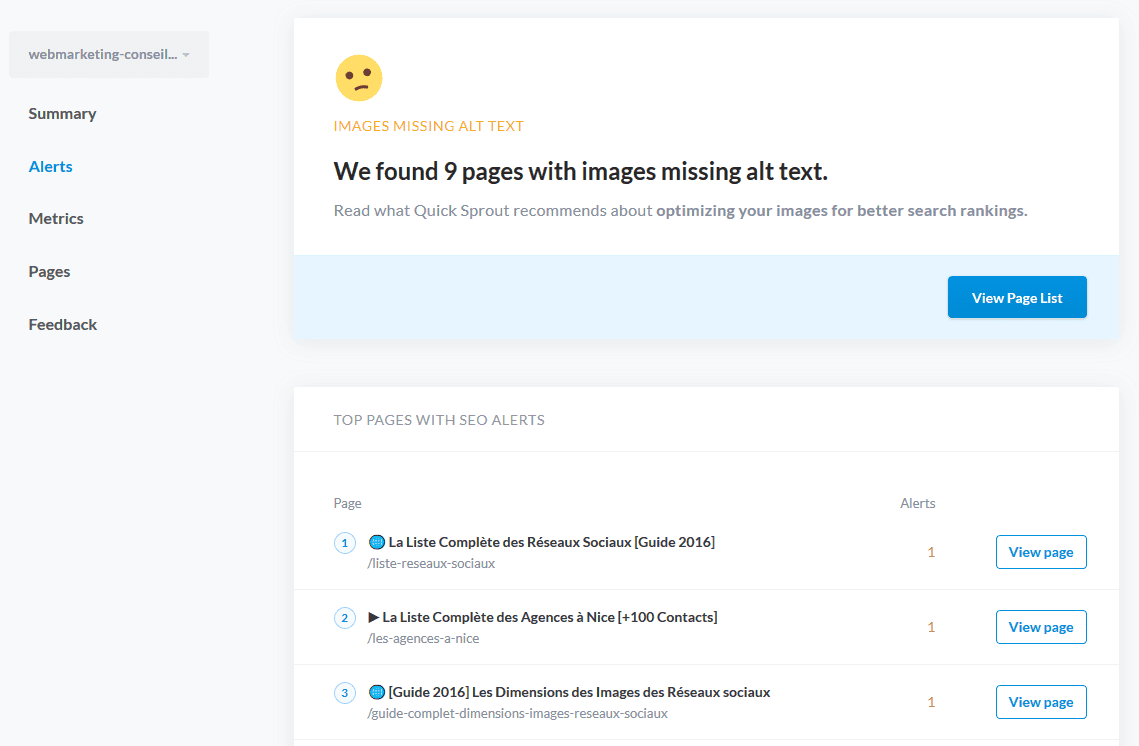Click the /guide-complet-dimensions-images-reseaux-sociaux path
Viewport: 1139px width, 746px height.
(517, 713)
